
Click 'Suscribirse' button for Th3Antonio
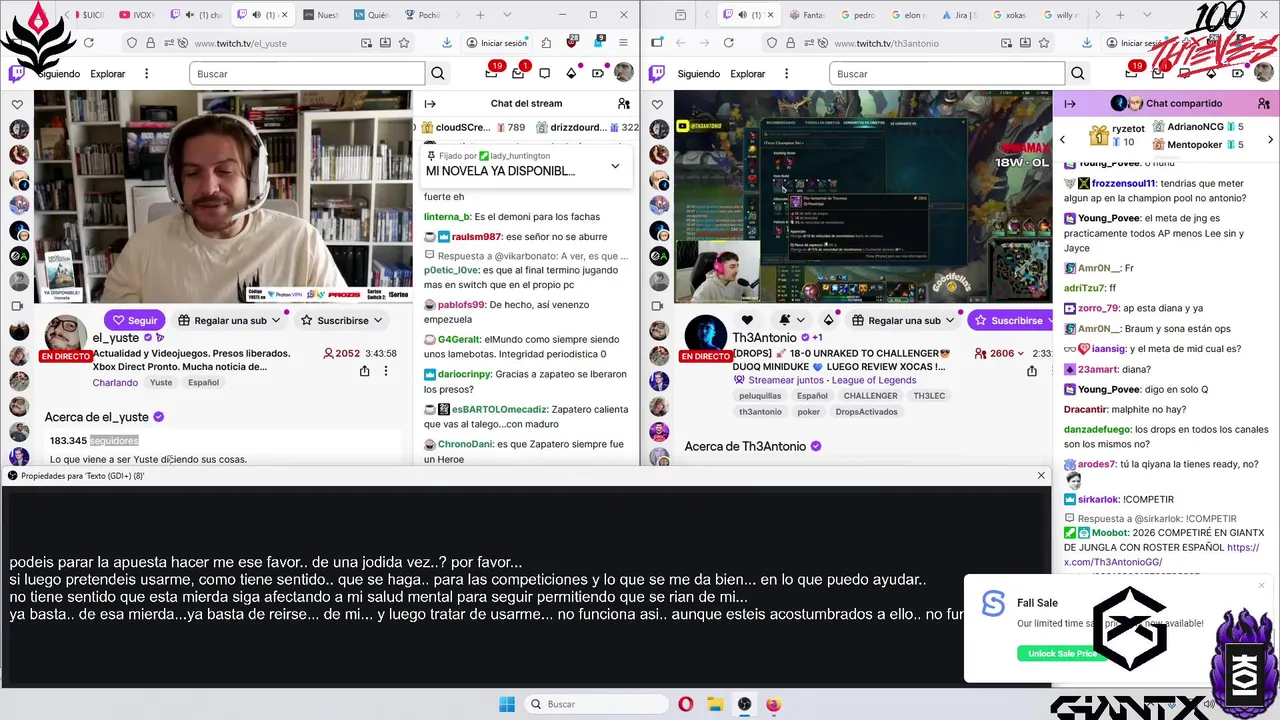1010,320
